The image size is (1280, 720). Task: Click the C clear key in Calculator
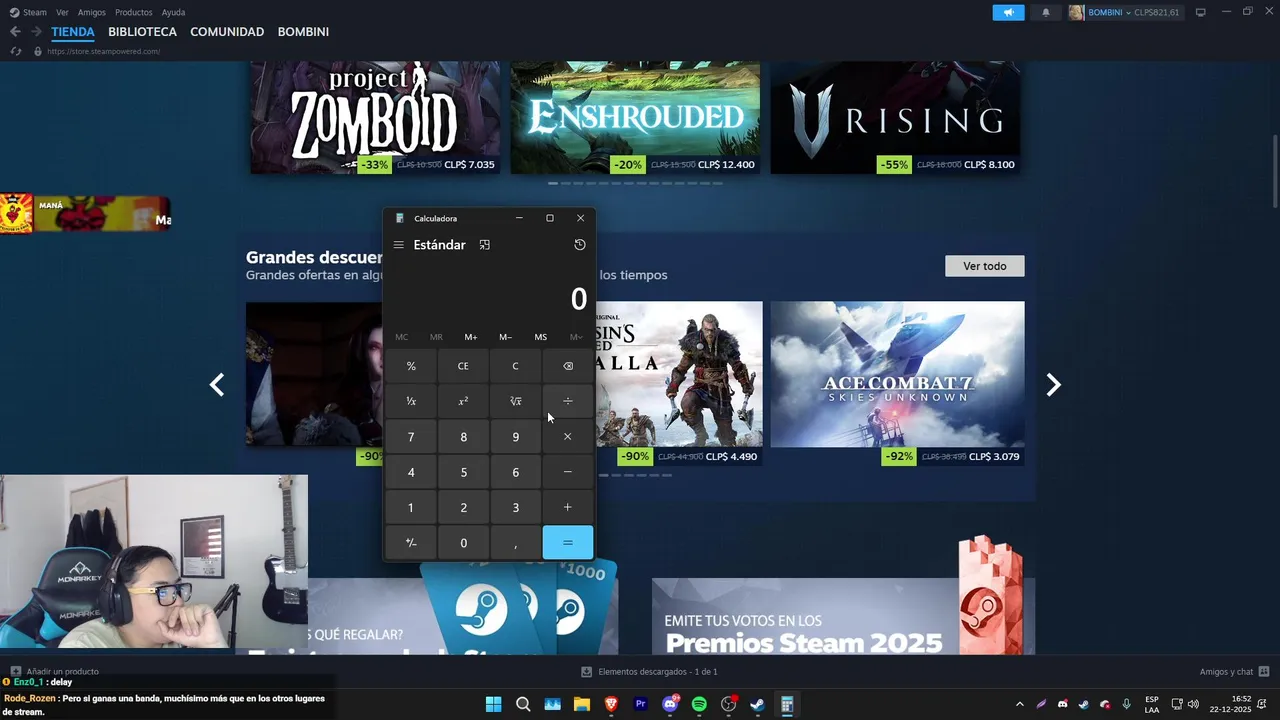[x=515, y=366]
